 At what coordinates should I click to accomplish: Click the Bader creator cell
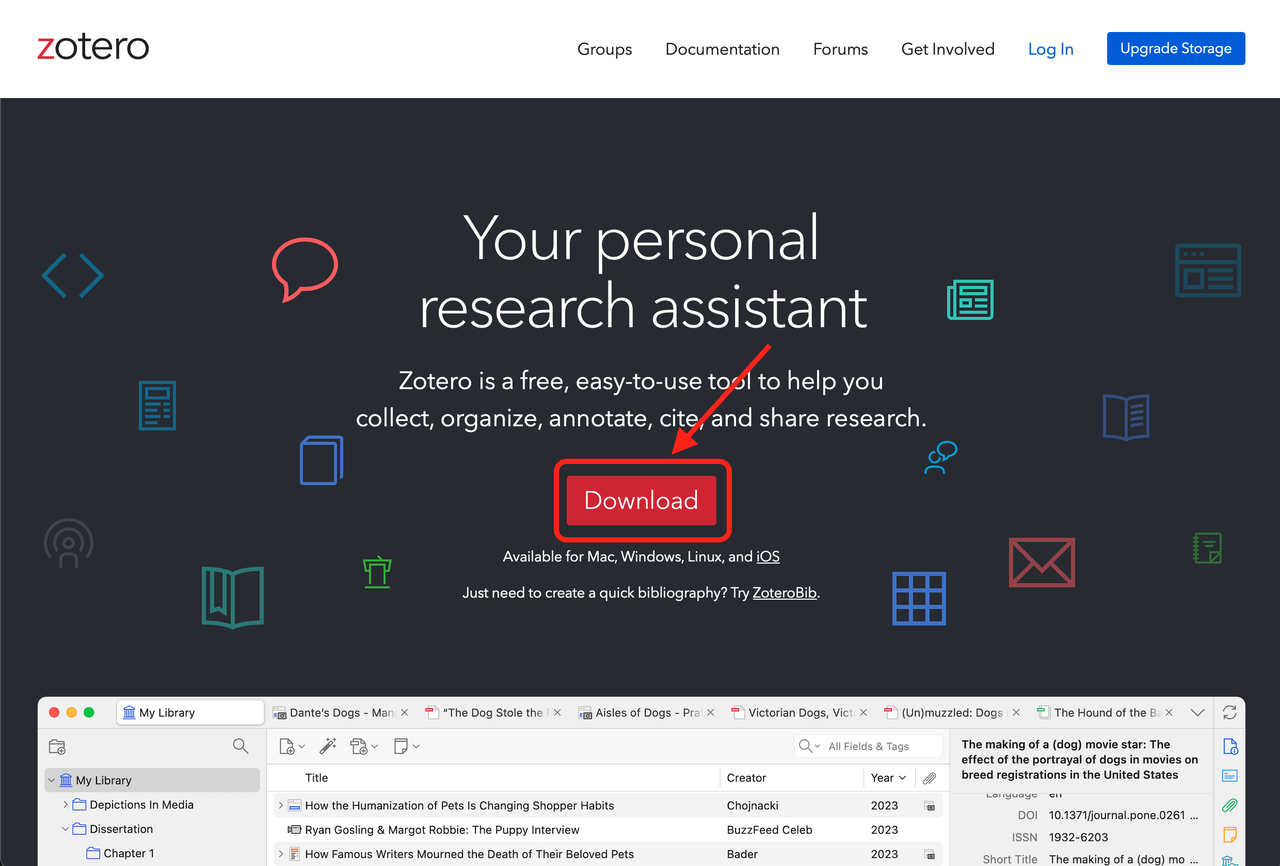click(x=742, y=854)
